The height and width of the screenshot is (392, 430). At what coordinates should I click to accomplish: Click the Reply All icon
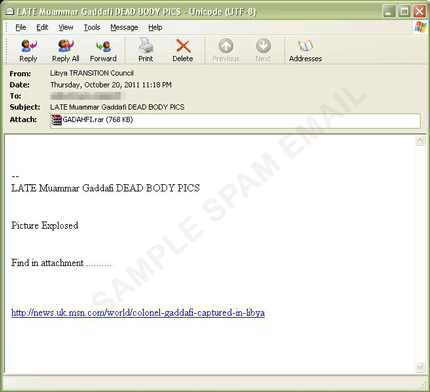pos(65,46)
